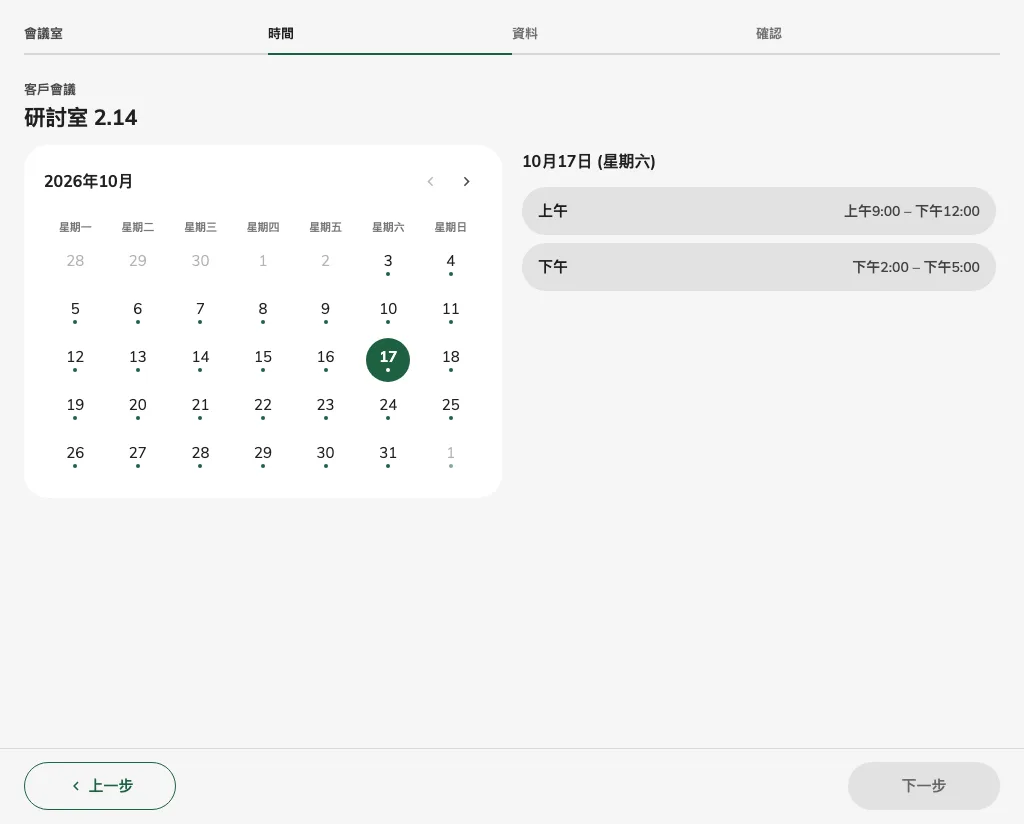1024x824 pixels.
Task: Click the 10月17日 (星期六) date heading
Action: (x=588, y=161)
